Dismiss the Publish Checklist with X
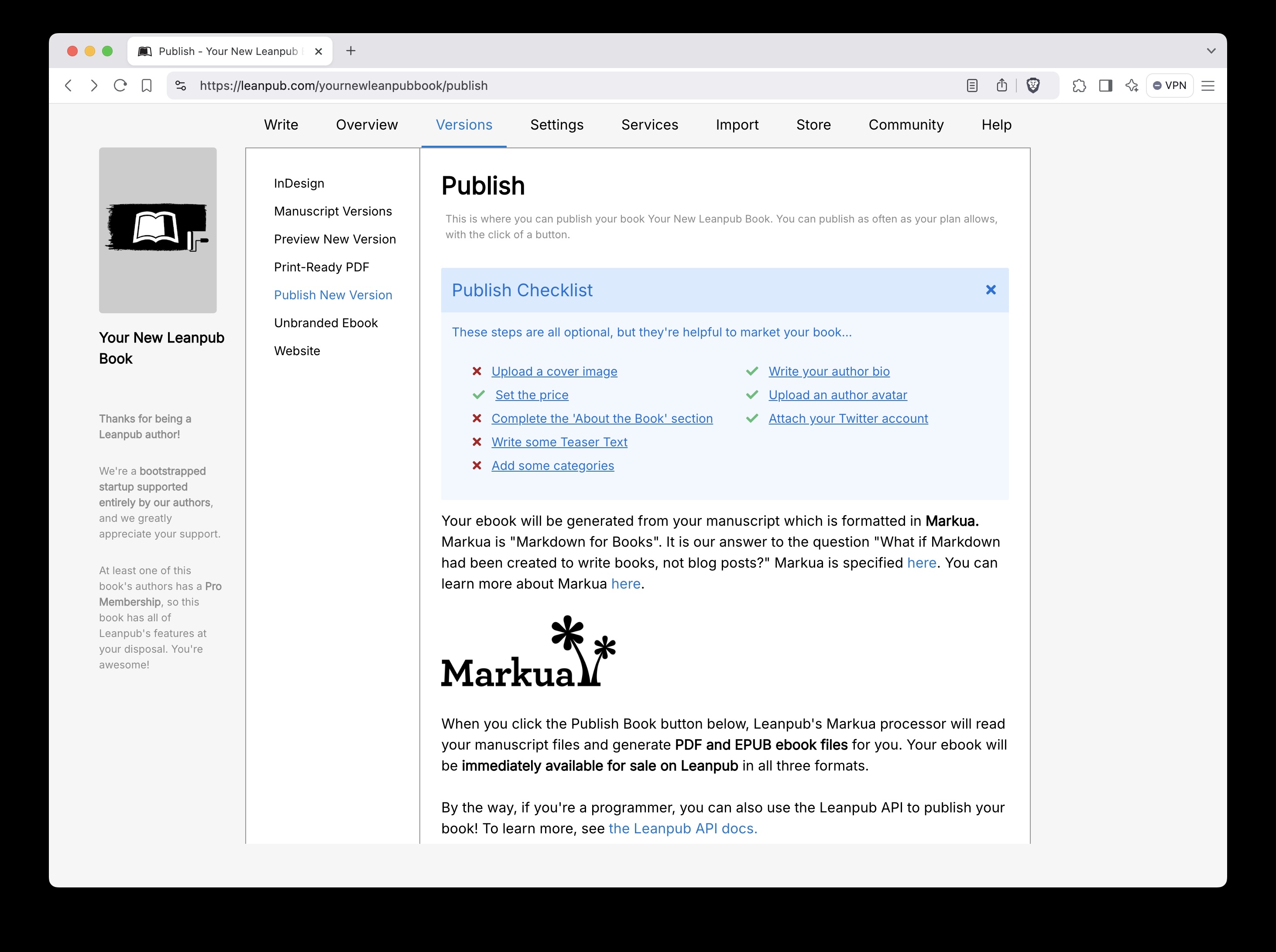This screenshot has width=1276, height=952. 990,290
